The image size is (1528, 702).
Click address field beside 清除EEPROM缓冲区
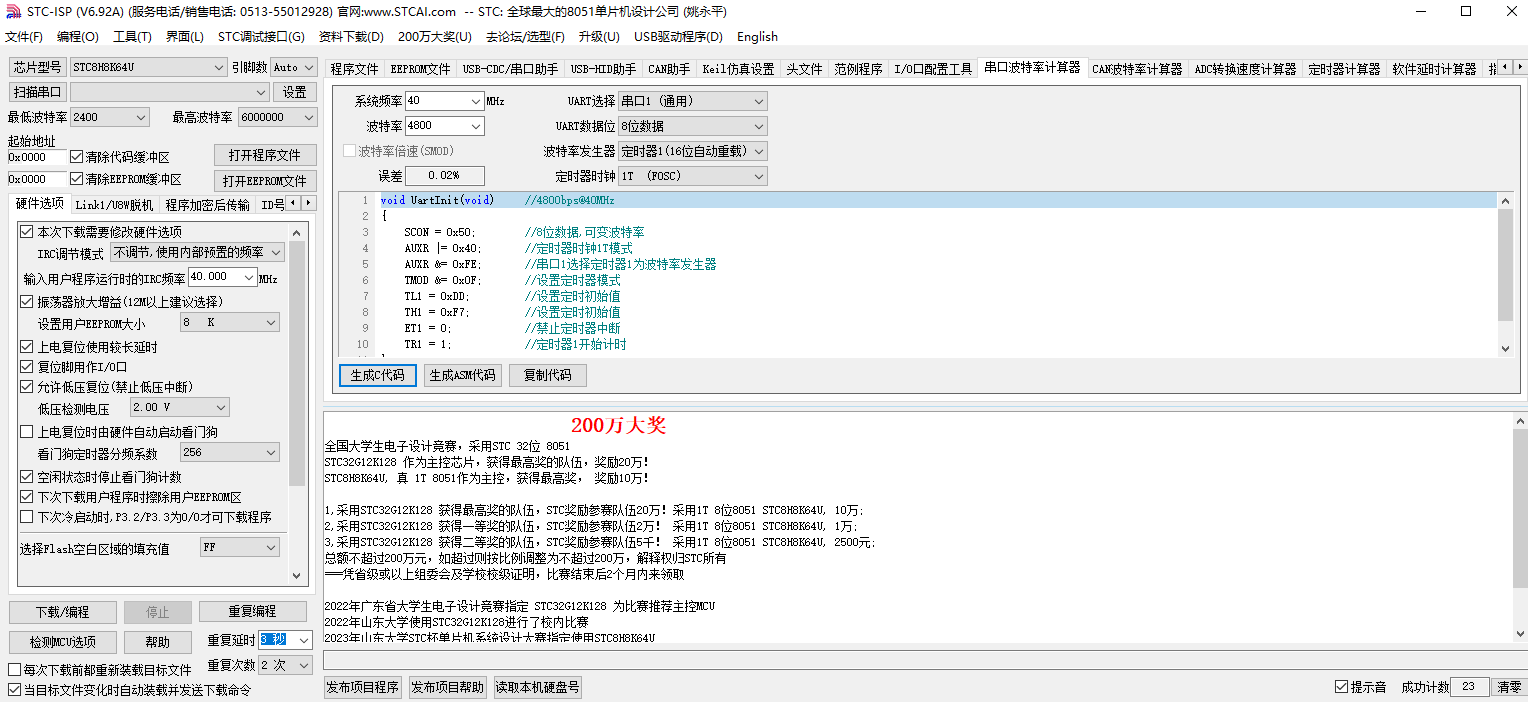click(x=37, y=179)
